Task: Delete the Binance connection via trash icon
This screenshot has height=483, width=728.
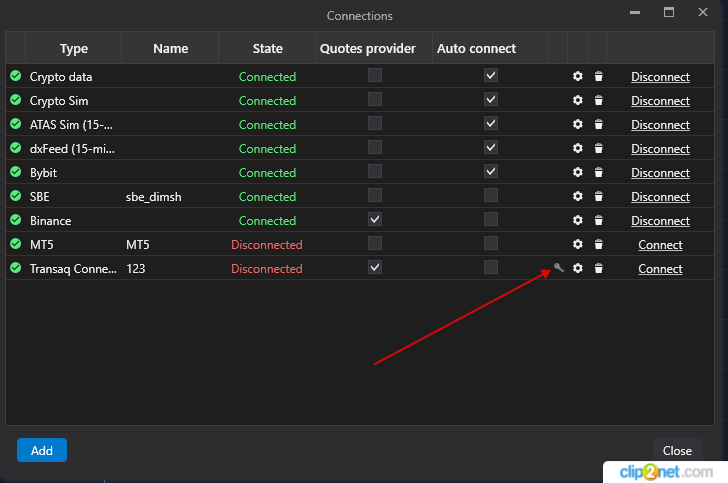Action: click(598, 220)
